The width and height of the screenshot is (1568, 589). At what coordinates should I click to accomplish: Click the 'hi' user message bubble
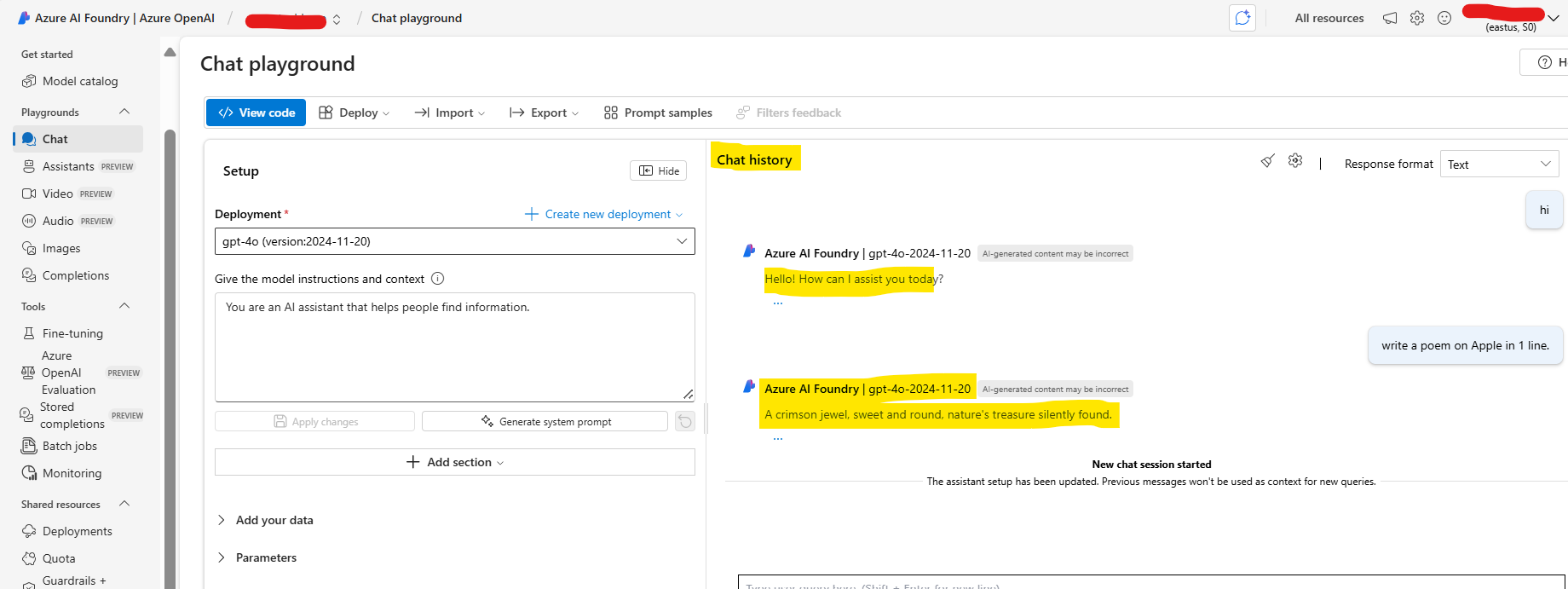(1544, 210)
